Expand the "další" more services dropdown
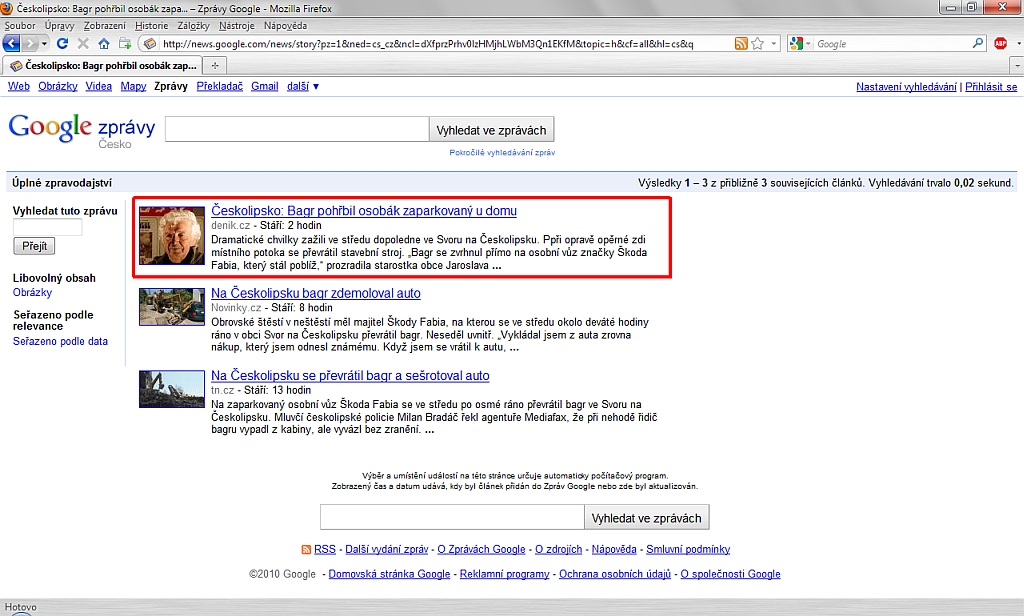 303,87
